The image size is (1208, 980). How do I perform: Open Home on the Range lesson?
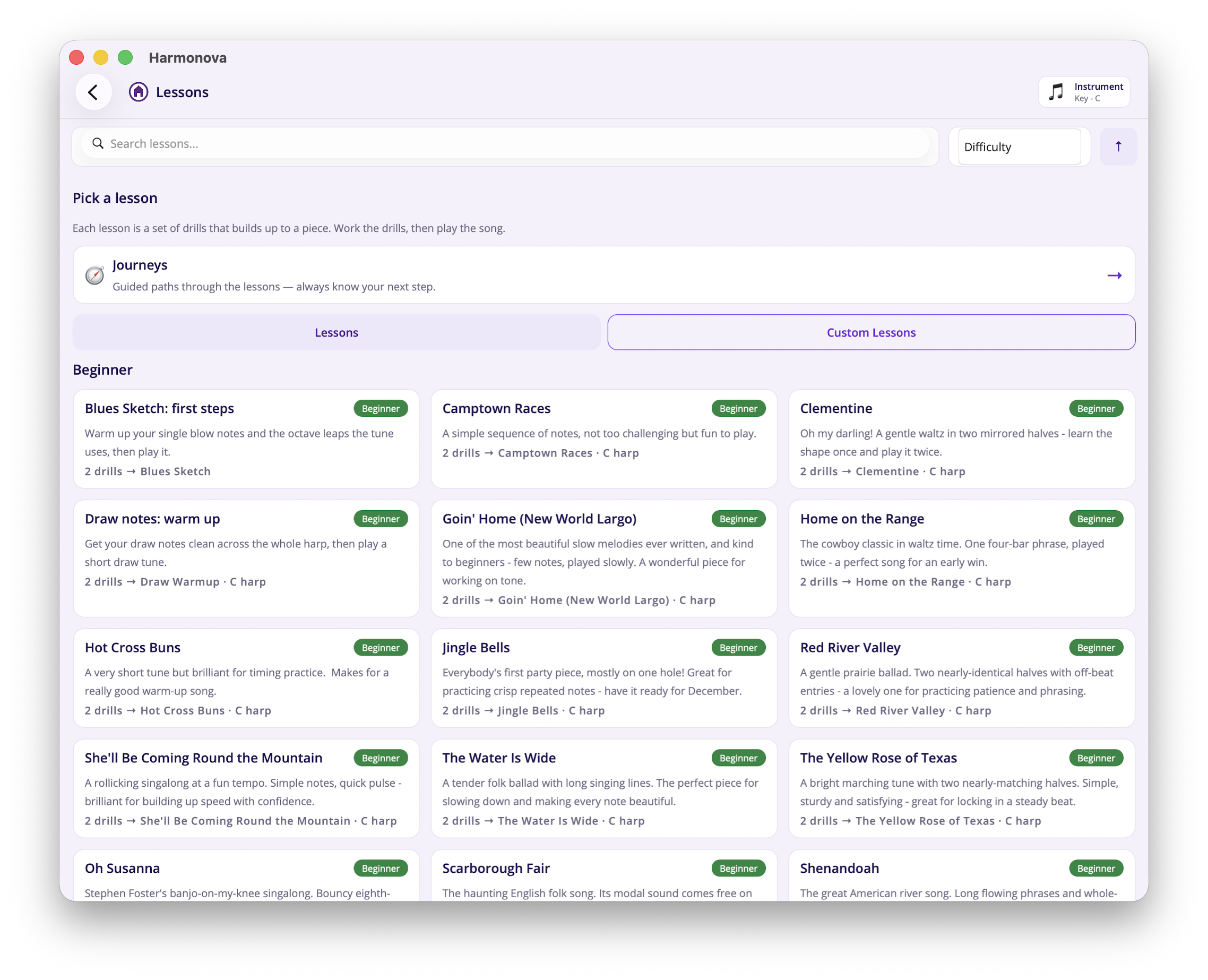[x=961, y=558]
